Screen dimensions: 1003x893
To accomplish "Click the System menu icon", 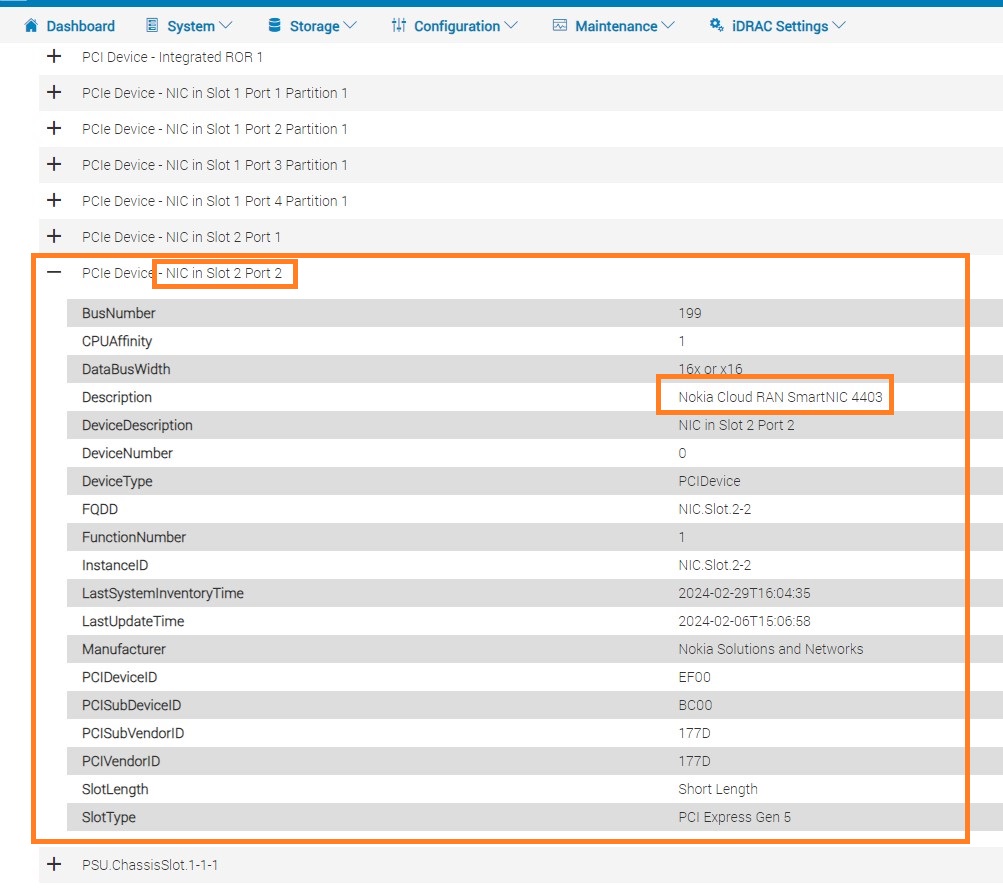I will tap(152, 25).
